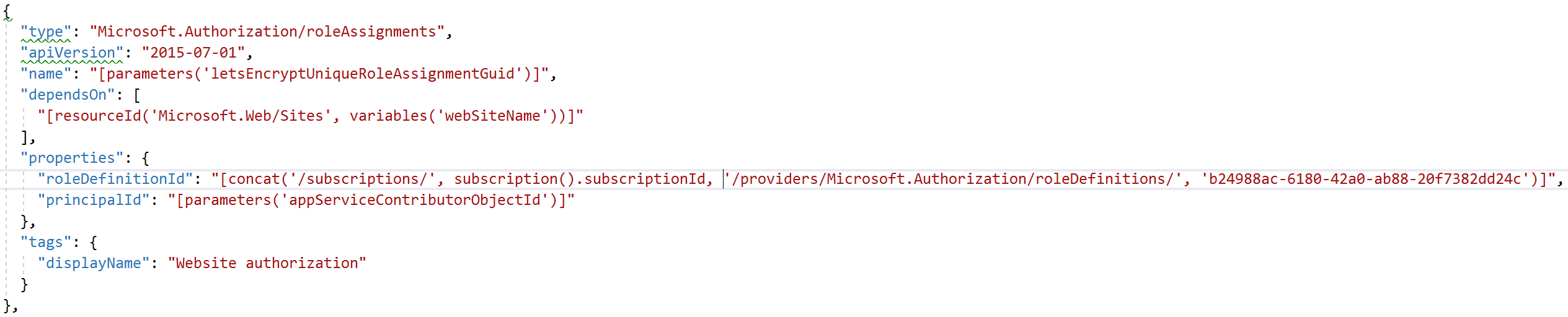Click the "apiVersion" property key
This screenshot has height=317, width=1568.
(72, 53)
